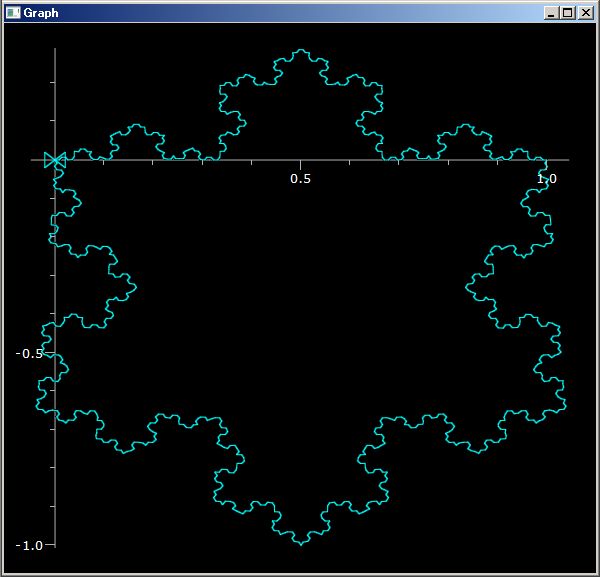
Task: Maximize the Graph window
Action: 568,13
